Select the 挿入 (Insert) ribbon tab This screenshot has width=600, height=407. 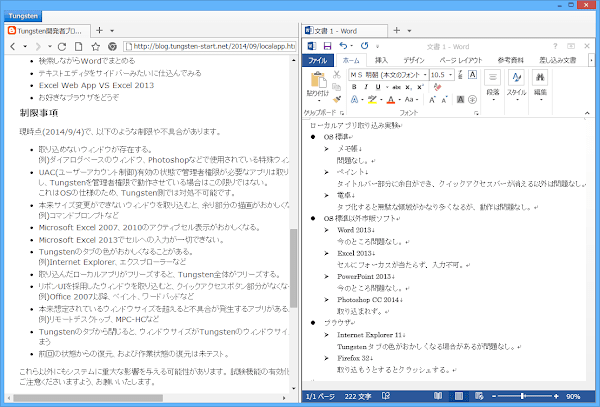[x=381, y=60]
